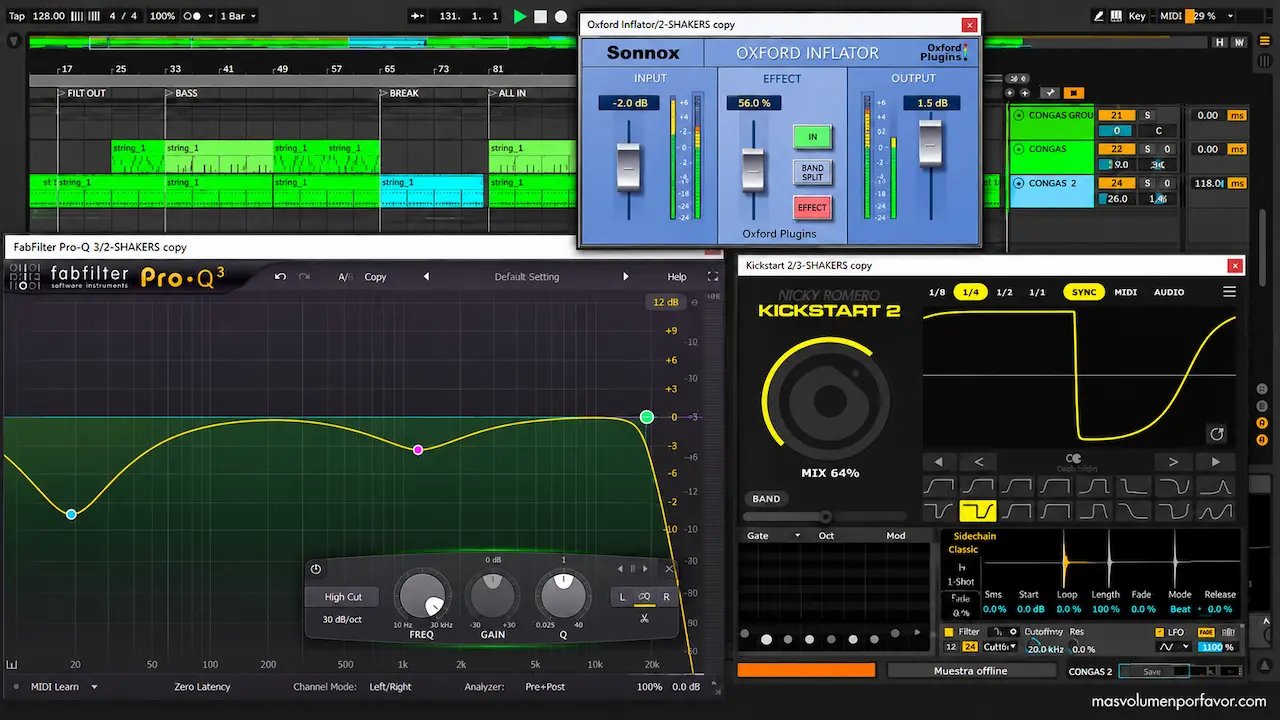
Task: Select the 1/8 rate in Kickstart
Action: tap(937, 292)
